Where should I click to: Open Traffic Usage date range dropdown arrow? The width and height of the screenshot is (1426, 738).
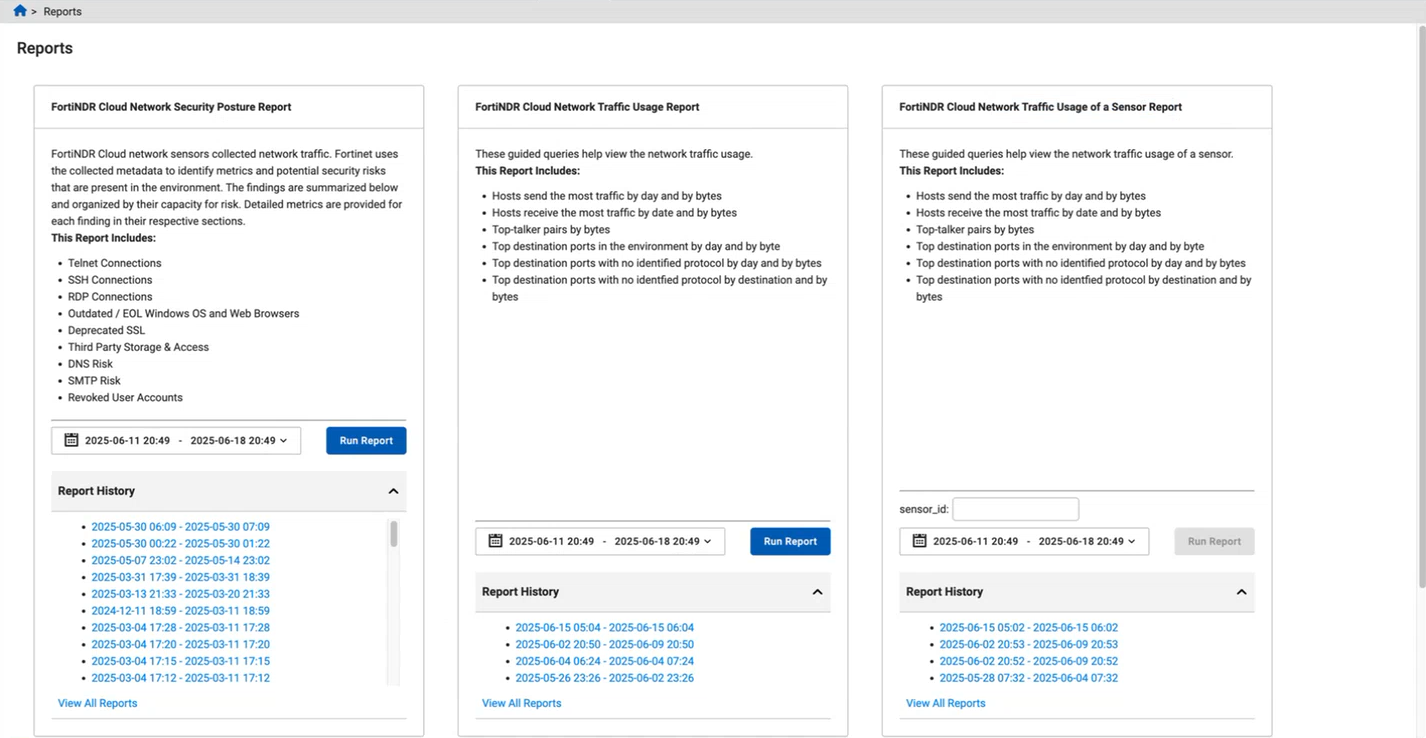pos(707,541)
